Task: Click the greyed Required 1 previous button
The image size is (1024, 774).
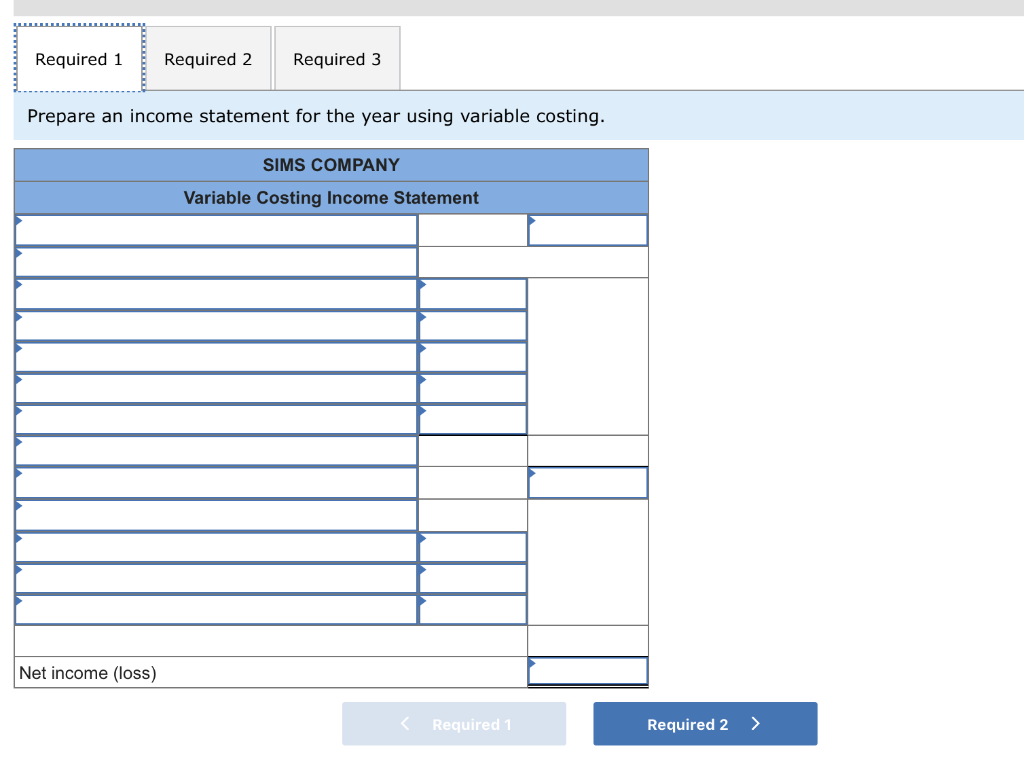Action: pyautogui.click(x=454, y=724)
